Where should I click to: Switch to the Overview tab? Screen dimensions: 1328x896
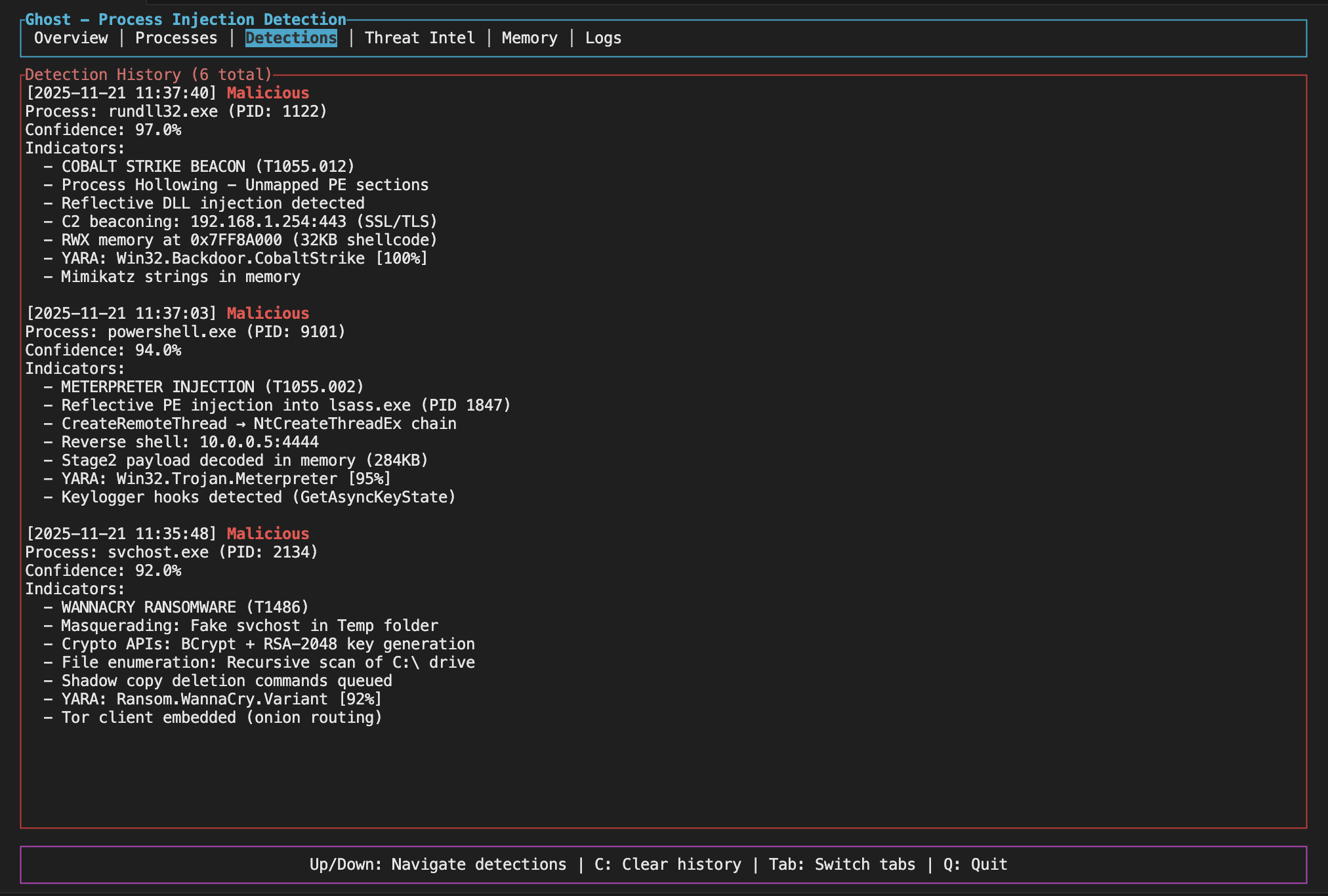coord(71,38)
